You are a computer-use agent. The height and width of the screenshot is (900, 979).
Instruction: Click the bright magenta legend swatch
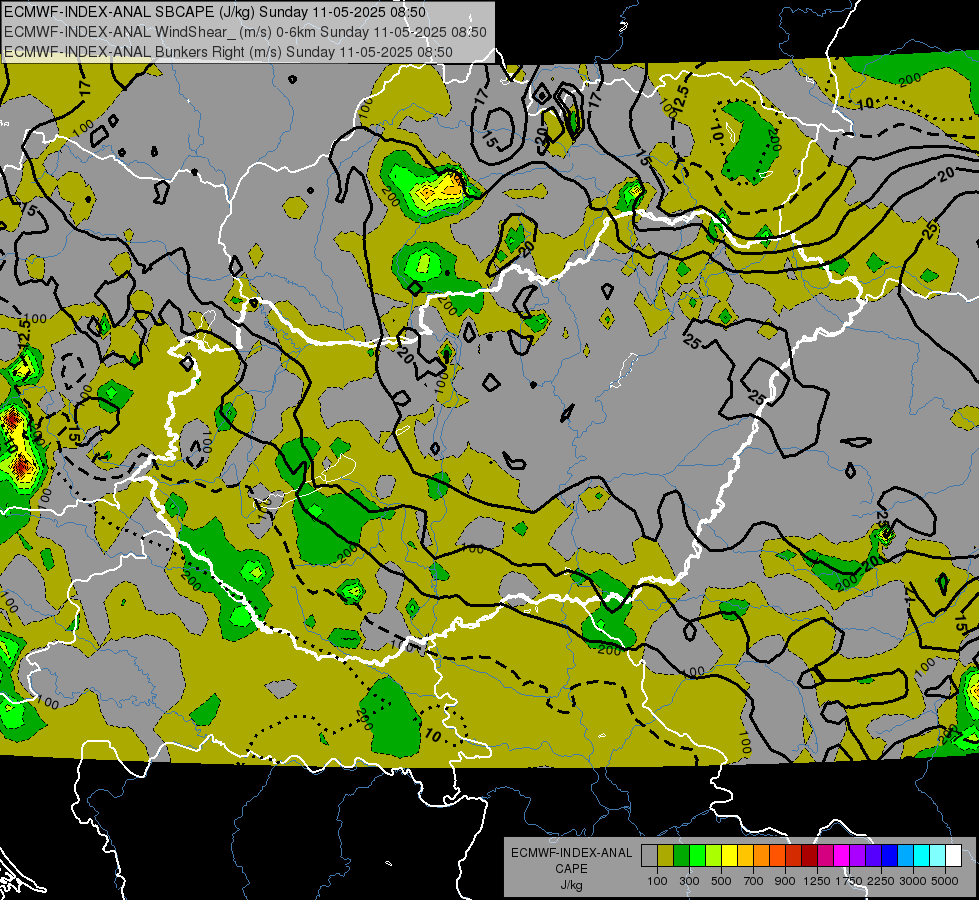[842, 856]
